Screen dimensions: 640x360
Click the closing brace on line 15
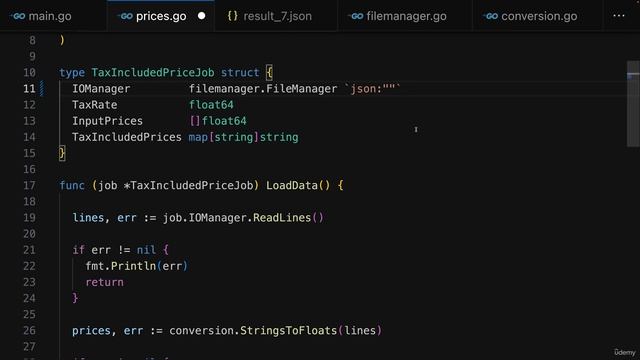[62, 153]
